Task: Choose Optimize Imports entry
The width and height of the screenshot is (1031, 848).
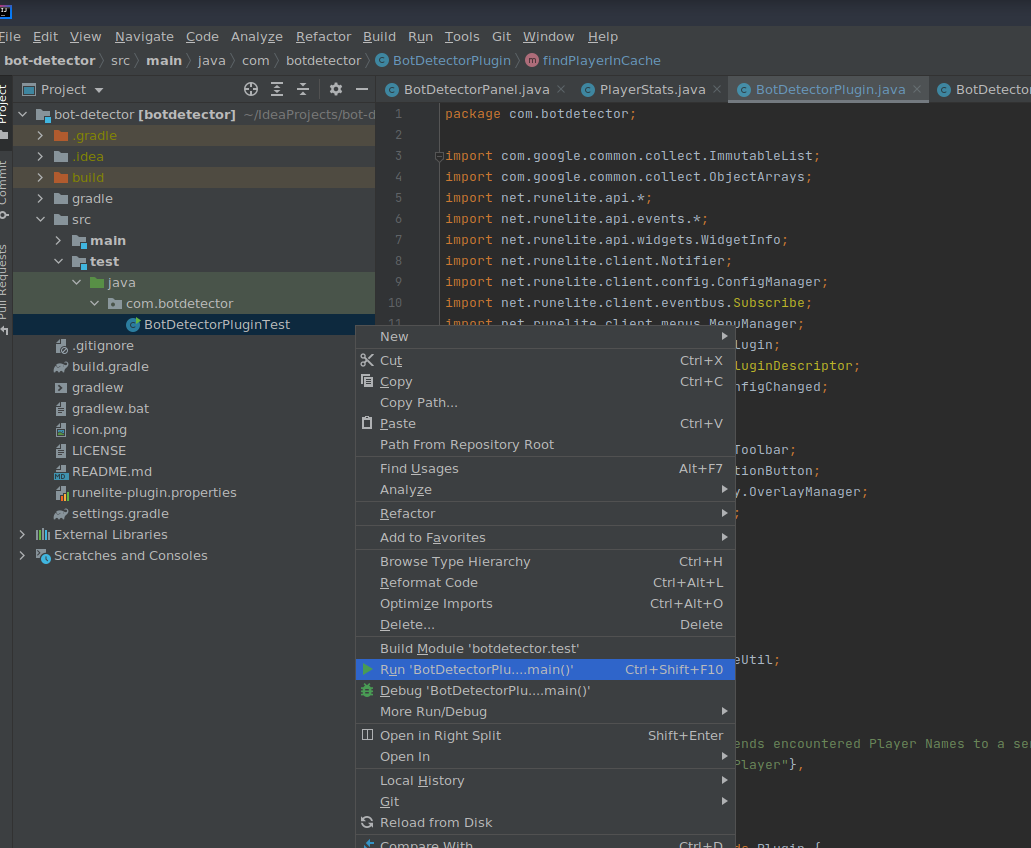Action: pos(545,603)
